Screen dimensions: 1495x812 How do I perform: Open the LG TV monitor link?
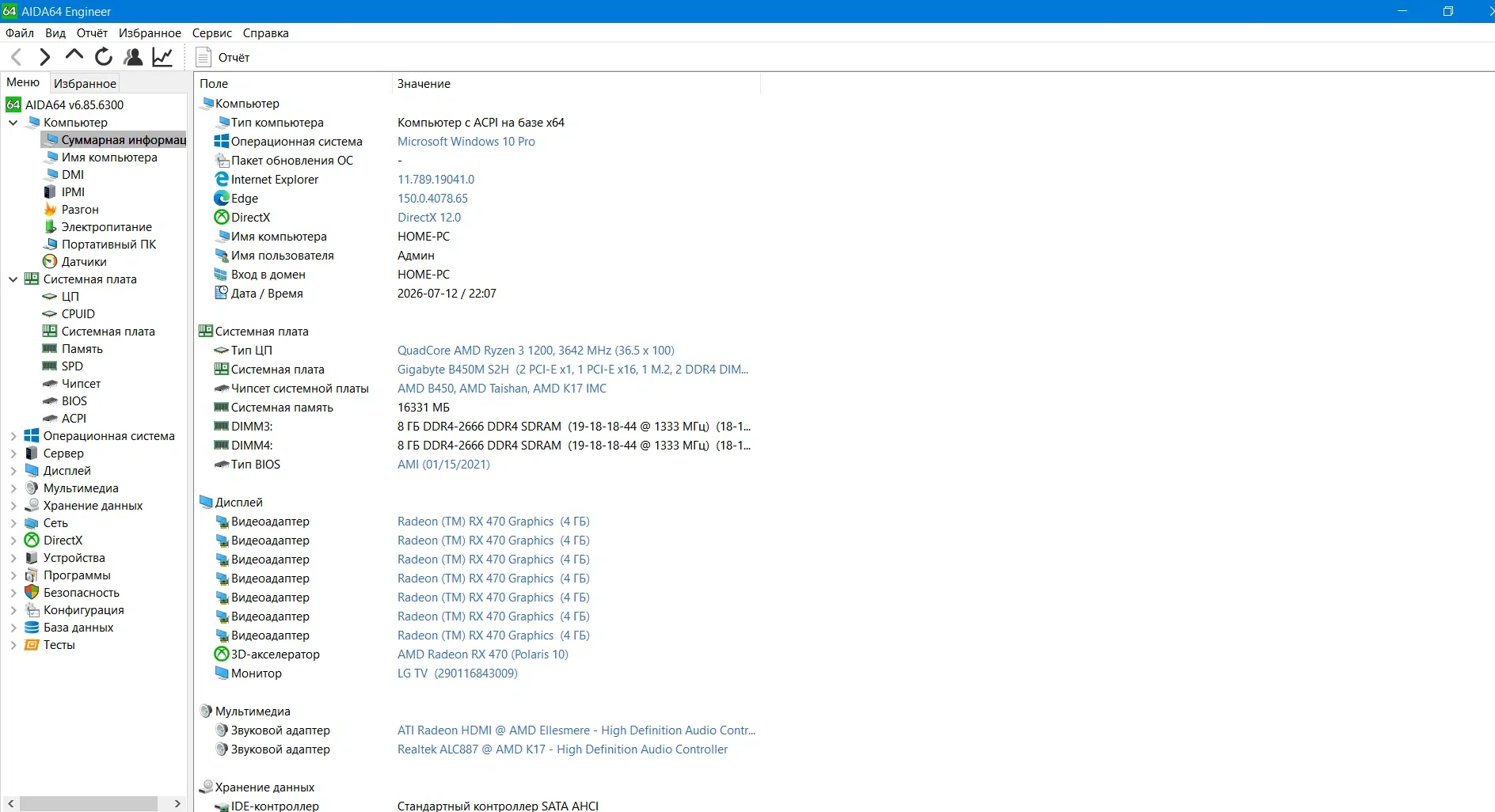coord(458,674)
